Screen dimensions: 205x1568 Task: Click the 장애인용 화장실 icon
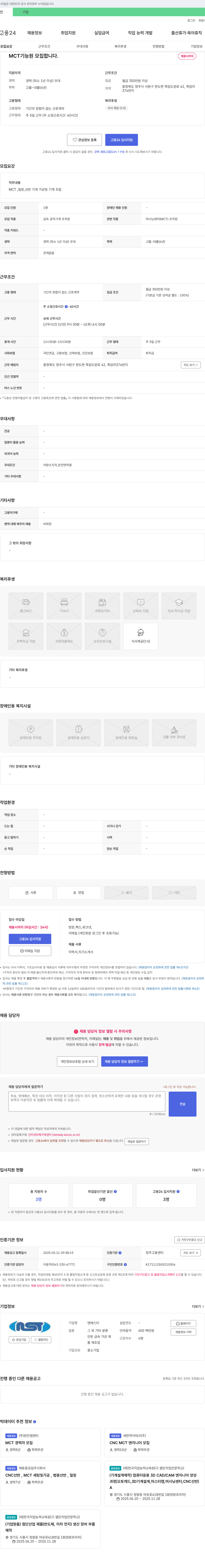127,733
